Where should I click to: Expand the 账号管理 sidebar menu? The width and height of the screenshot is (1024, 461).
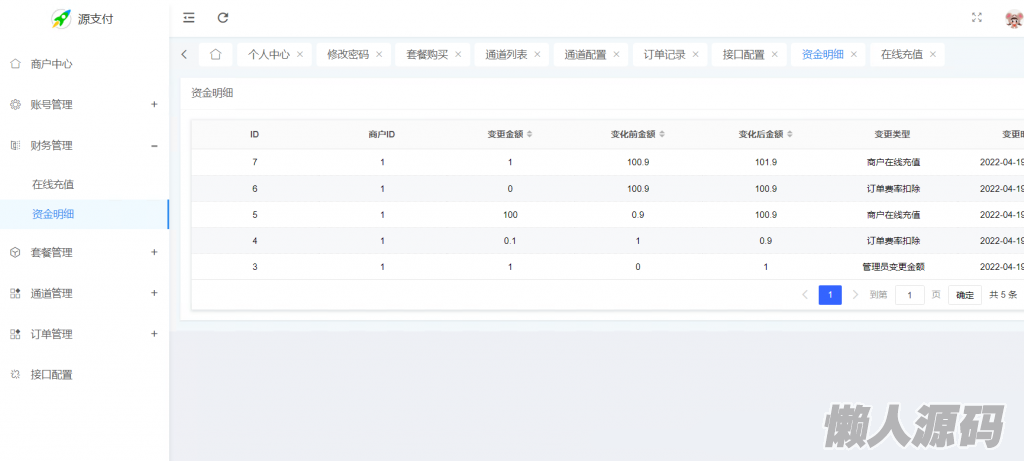pos(154,104)
